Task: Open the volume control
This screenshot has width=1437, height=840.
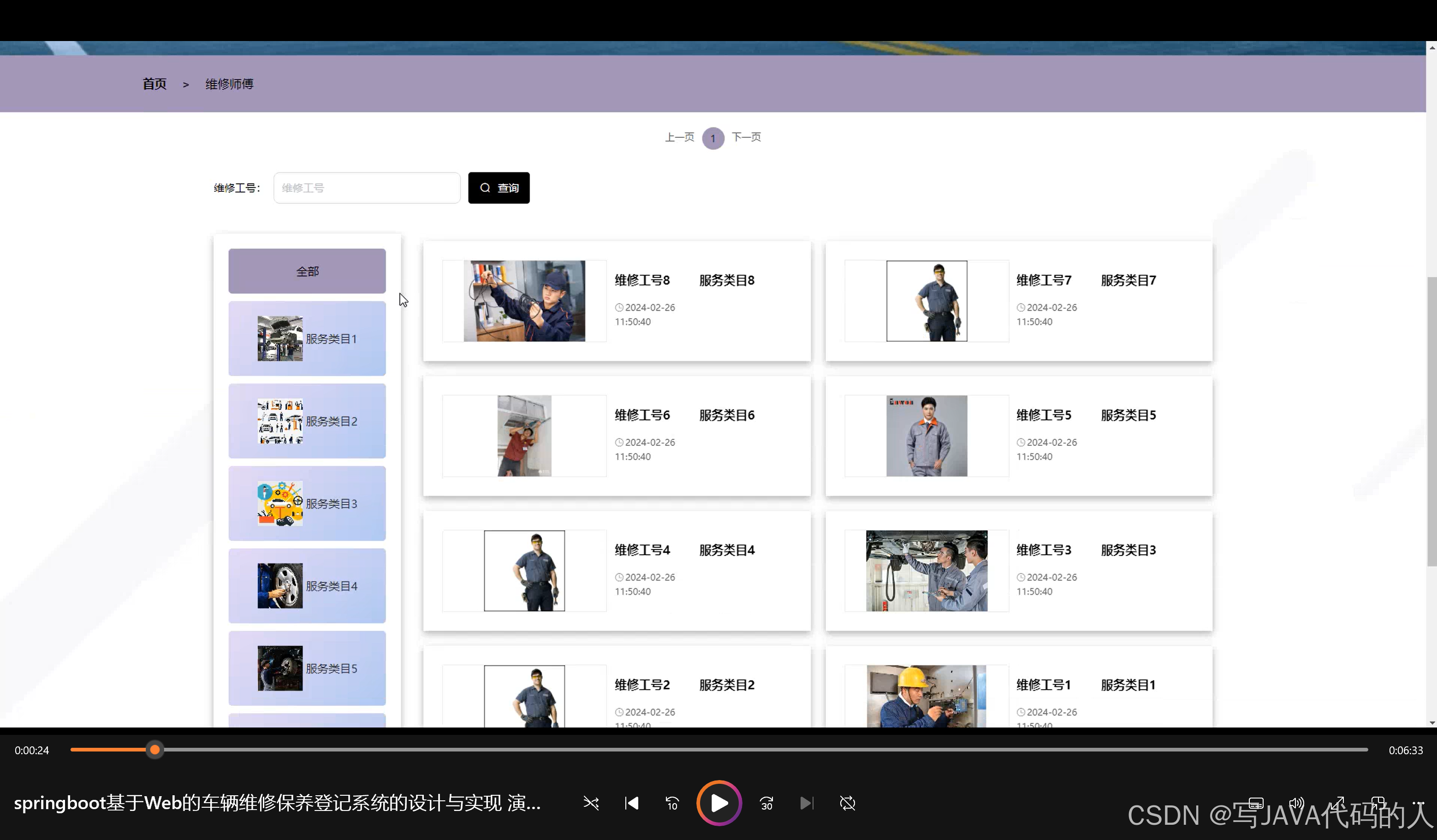Action: click(1297, 803)
